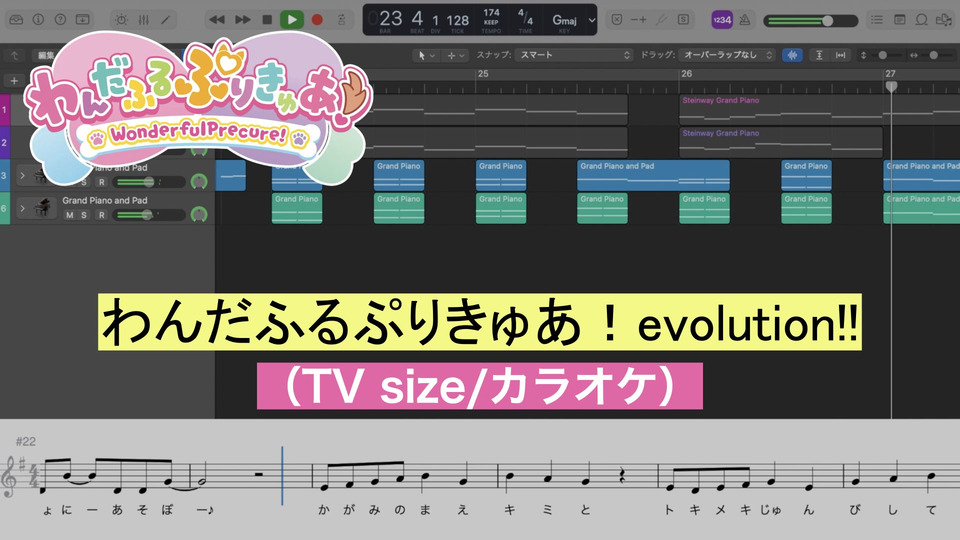
Task: Open the Library panel icon
Action: (16, 20)
